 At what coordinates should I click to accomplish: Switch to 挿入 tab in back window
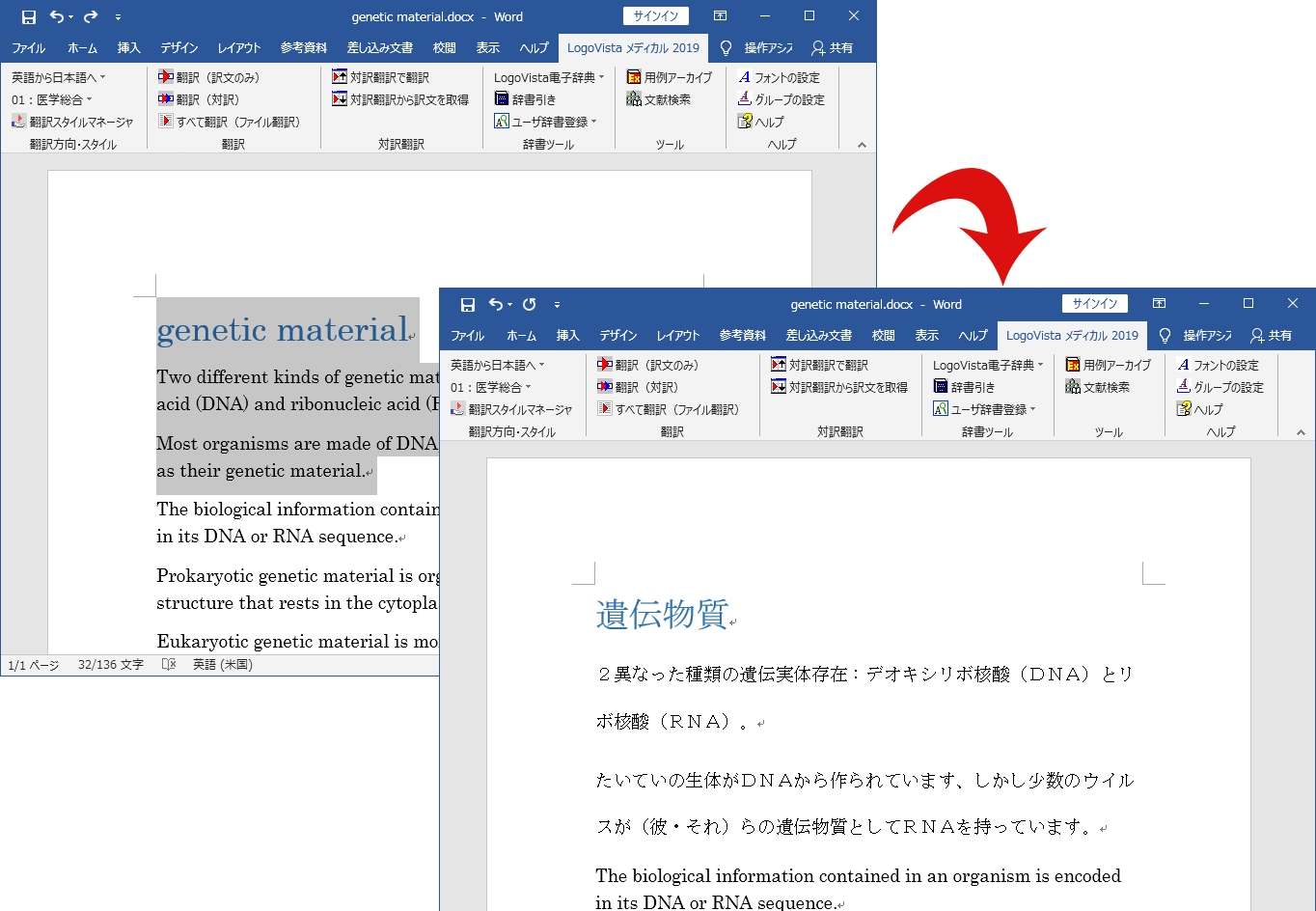pos(129,47)
